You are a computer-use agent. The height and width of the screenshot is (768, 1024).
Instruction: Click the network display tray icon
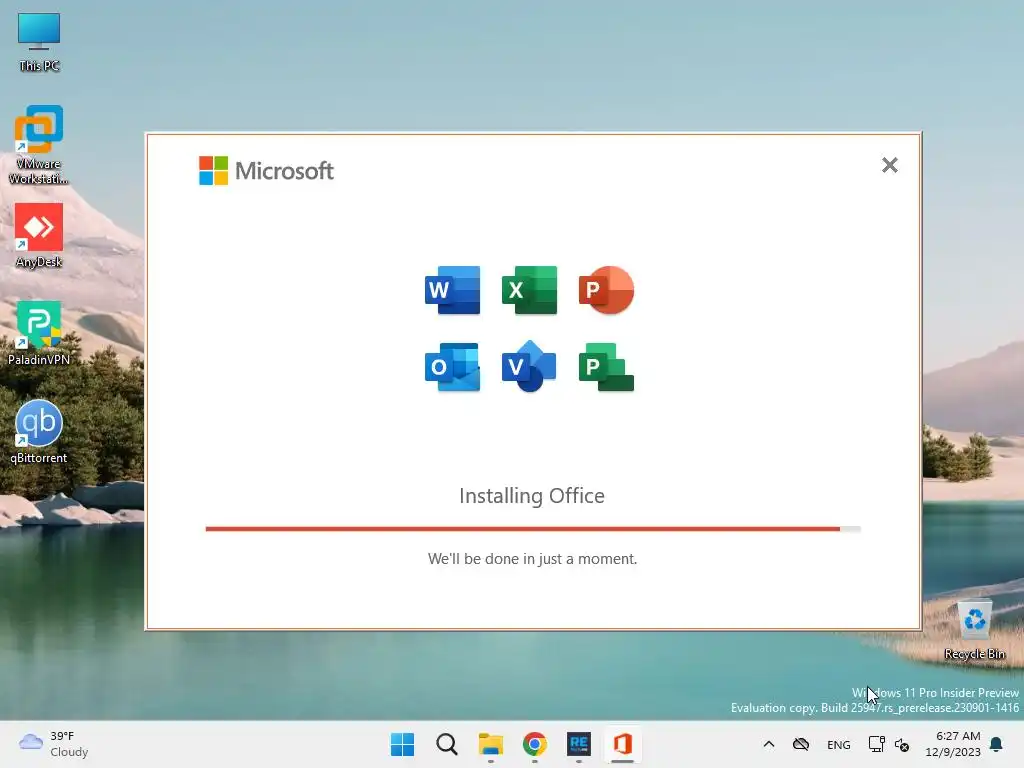coord(876,744)
